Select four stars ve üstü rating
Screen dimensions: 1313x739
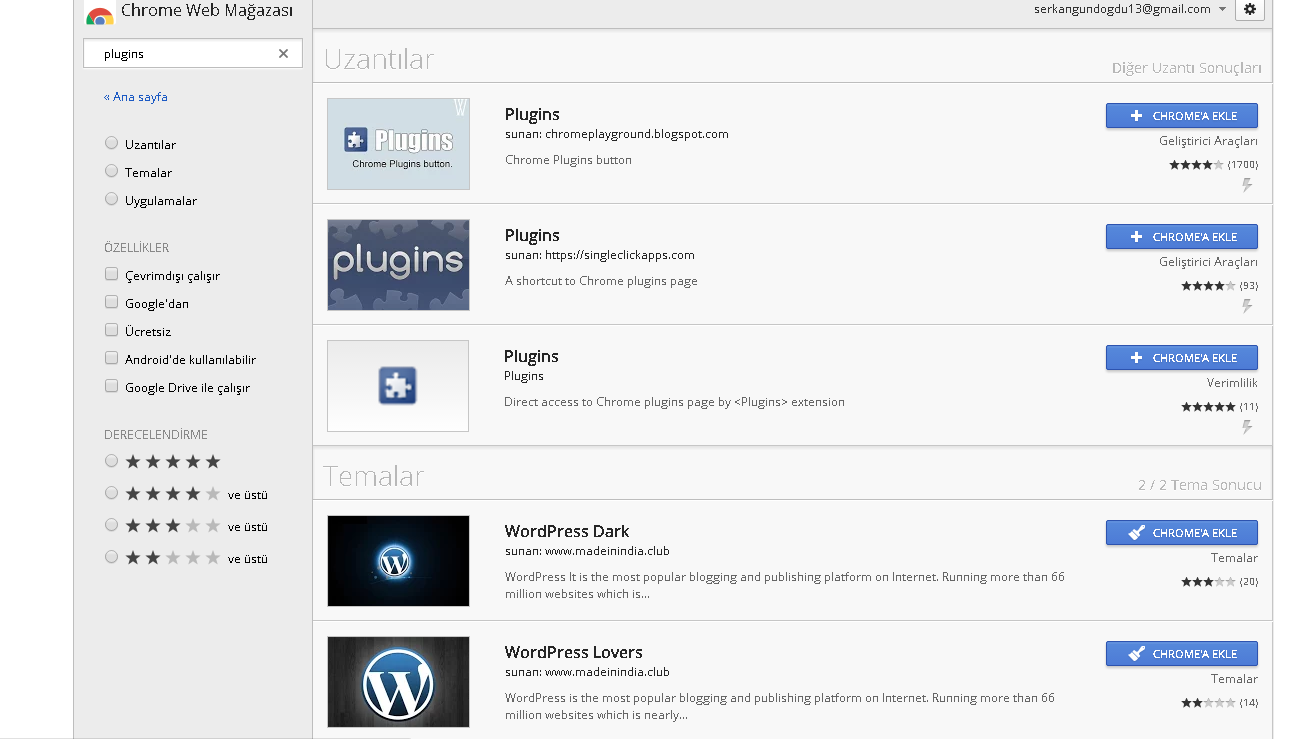click(111, 493)
